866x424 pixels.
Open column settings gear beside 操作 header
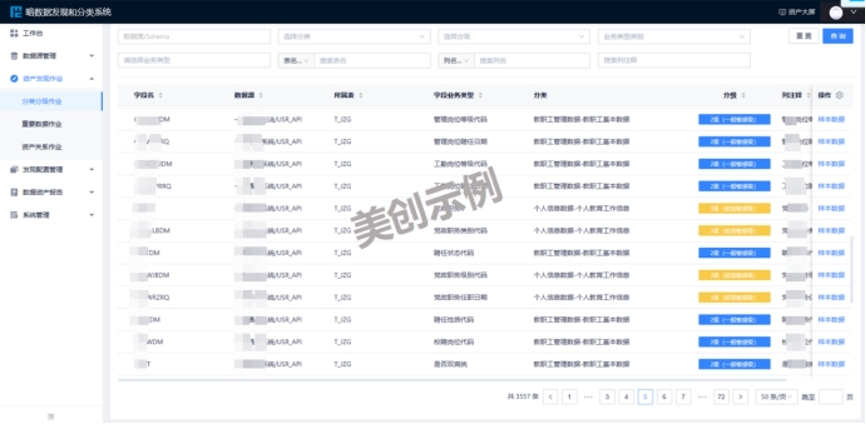click(839, 96)
